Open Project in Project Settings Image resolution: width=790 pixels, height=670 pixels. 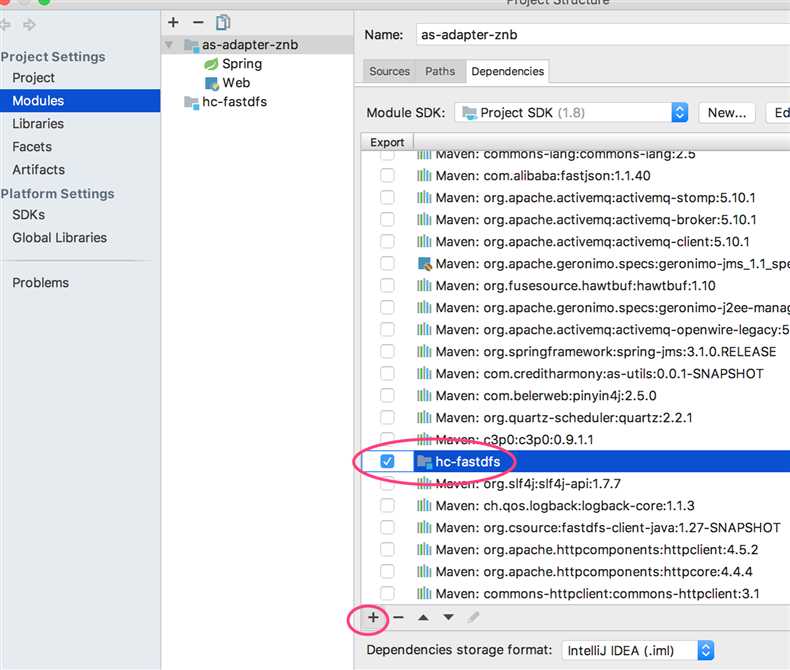33,78
